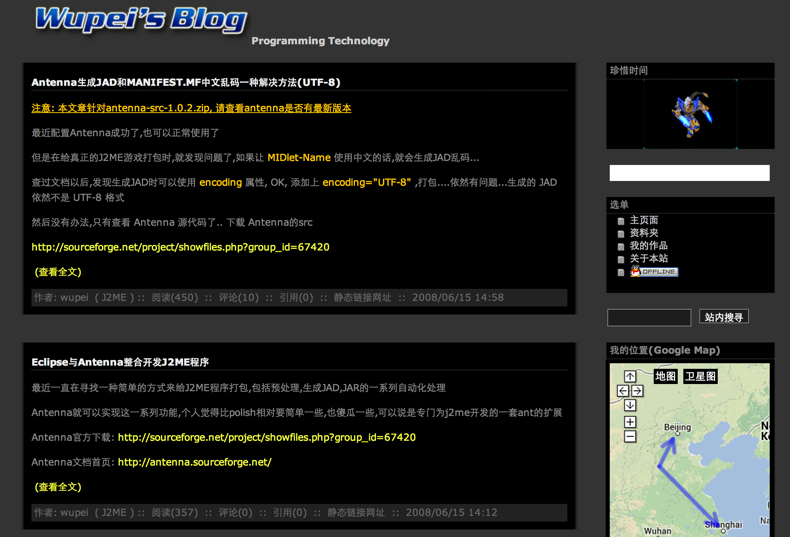Zoom in on the Google map
The width and height of the screenshot is (790, 537).
click(630, 422)
